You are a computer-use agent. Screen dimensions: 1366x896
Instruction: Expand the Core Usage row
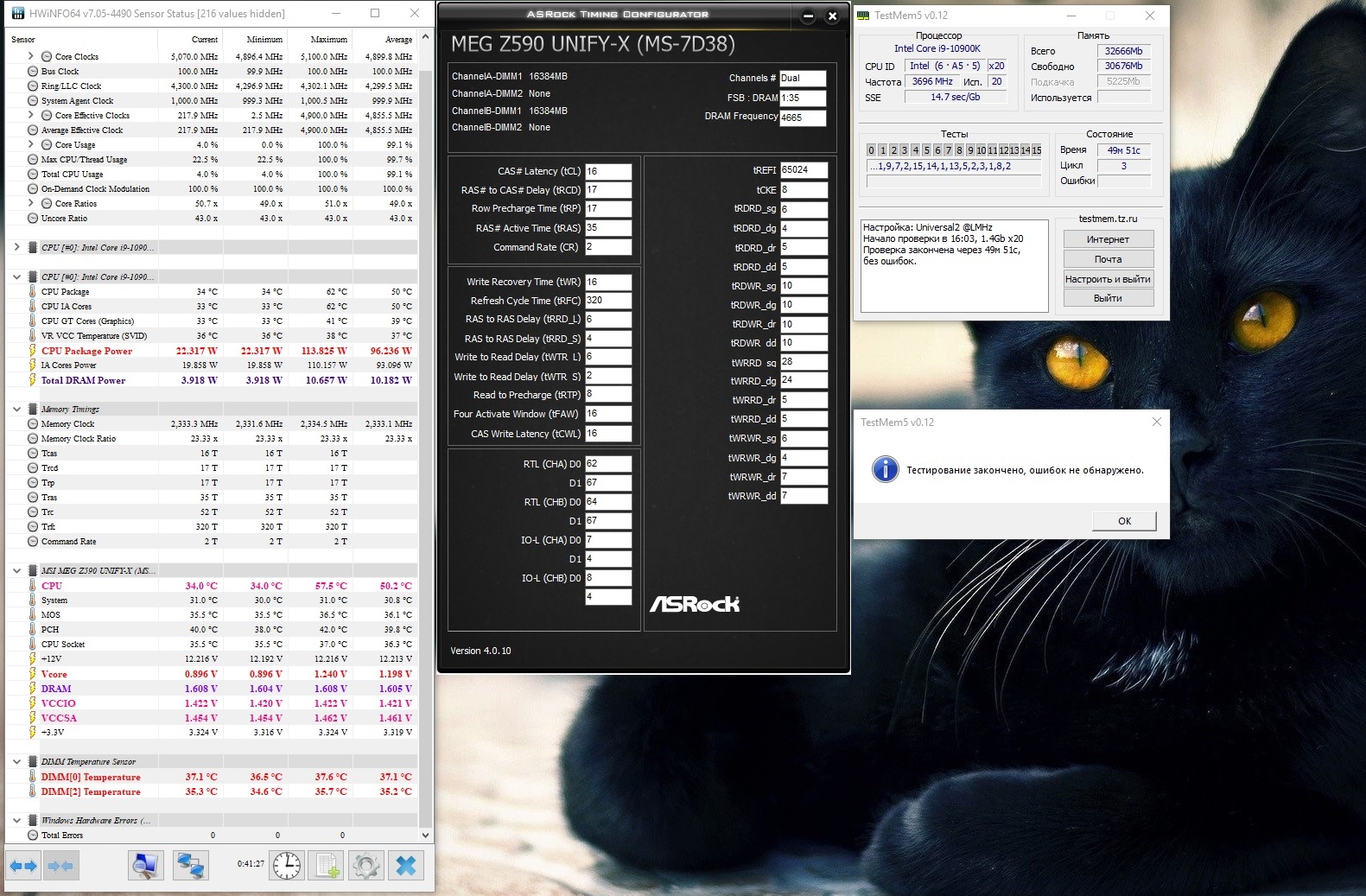[x=31, y=144]
